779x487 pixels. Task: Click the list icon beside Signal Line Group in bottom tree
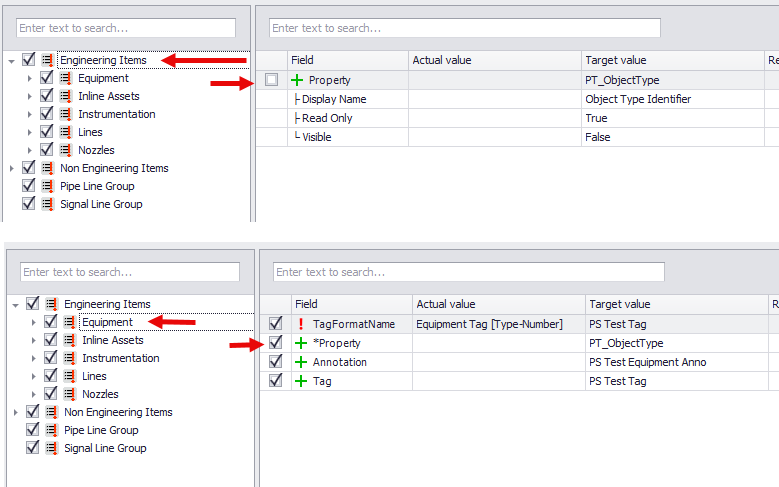click(51, 448)
